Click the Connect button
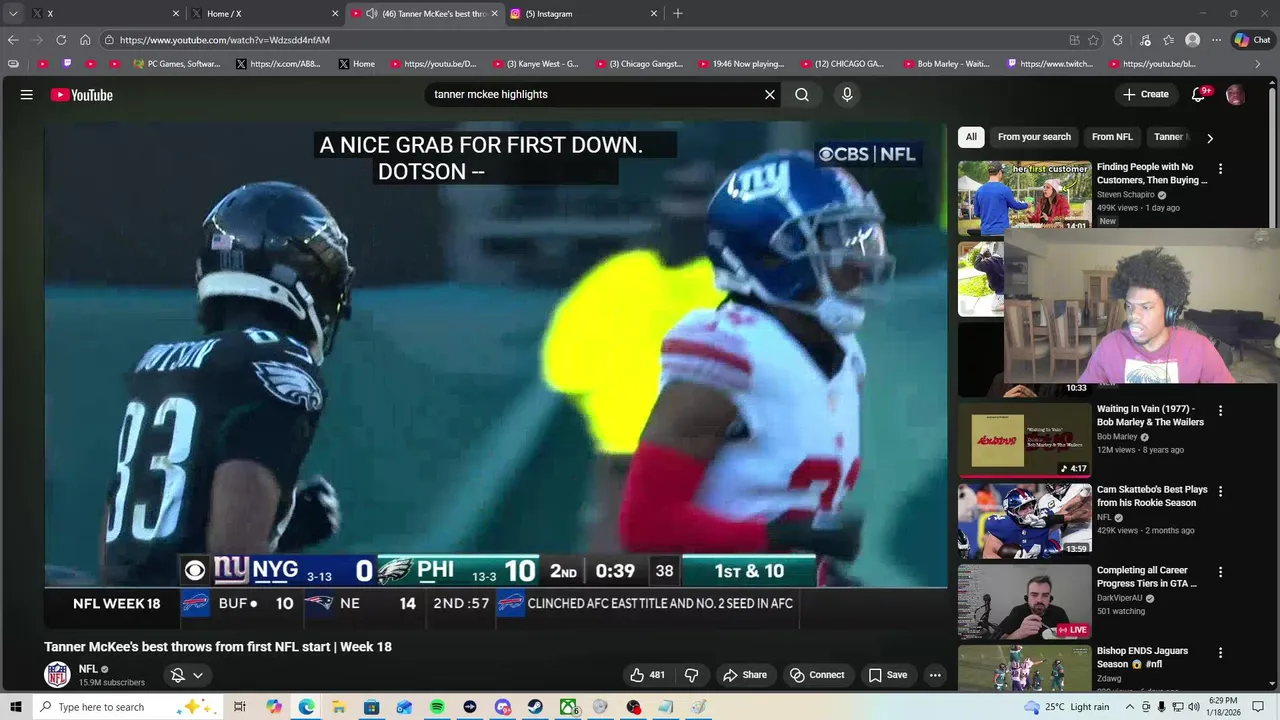1280x720 pixels. point(817,675)
